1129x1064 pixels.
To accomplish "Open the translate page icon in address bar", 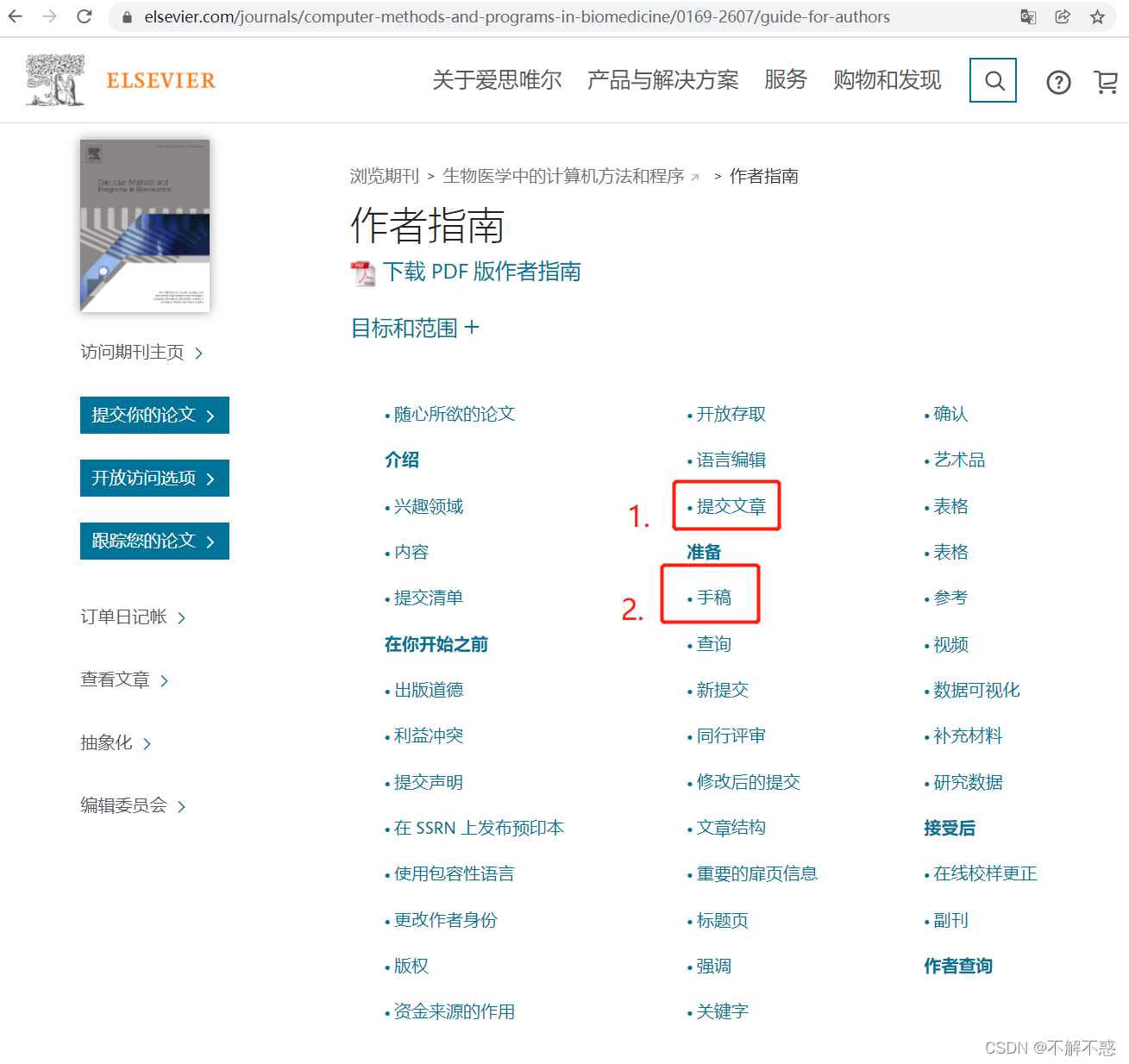I will [x=1028, y=17].
